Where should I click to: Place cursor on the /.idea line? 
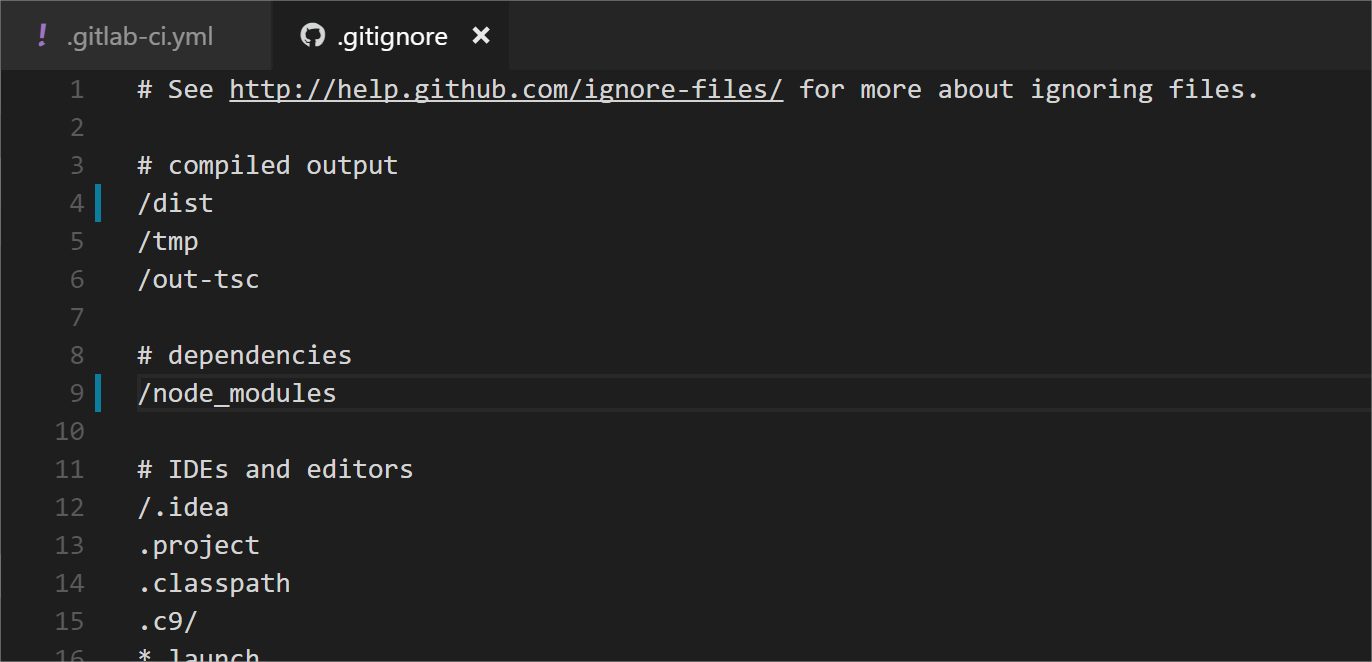click(x=183, y=508)
